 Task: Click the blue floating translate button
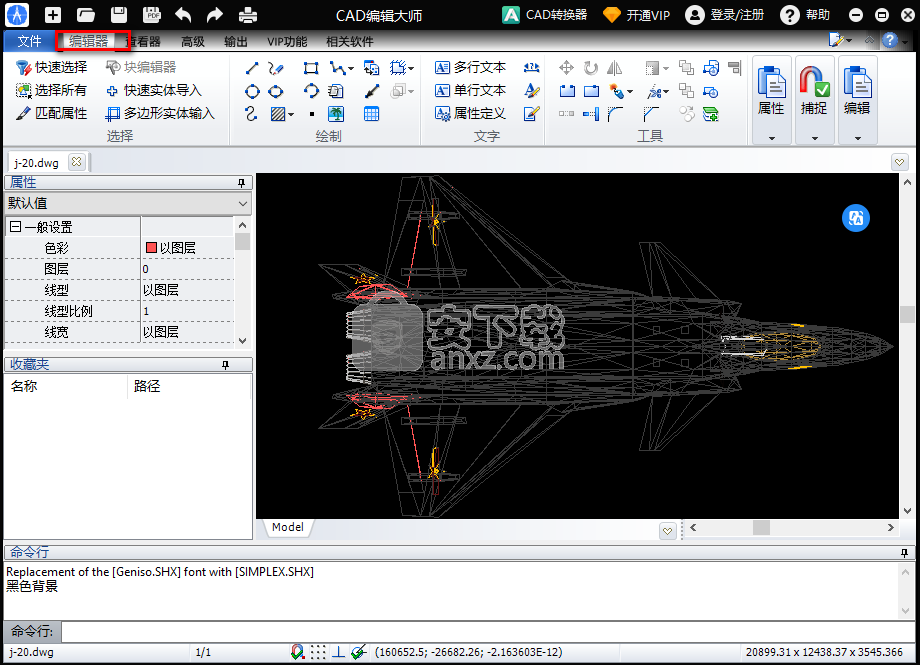(x=855, y=218)
